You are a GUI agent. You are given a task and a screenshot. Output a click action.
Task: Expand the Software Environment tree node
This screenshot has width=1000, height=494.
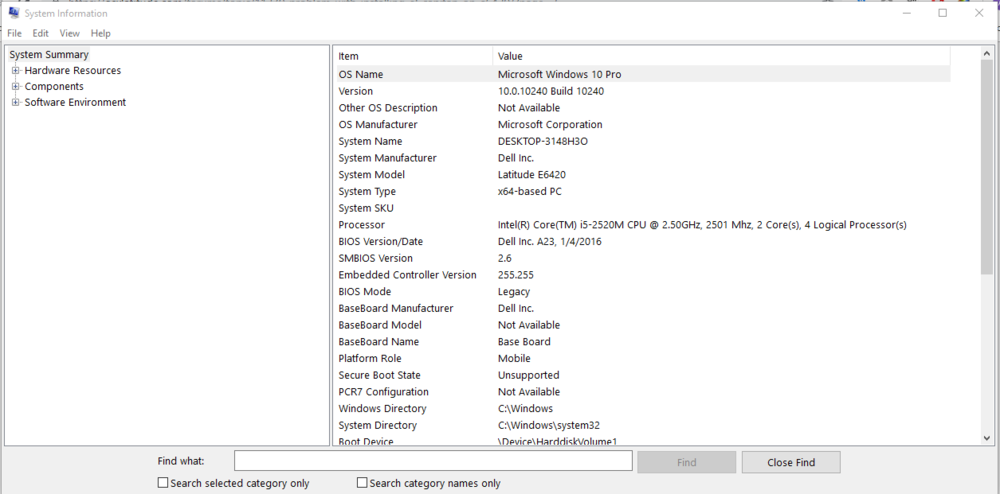pos(15,103)
